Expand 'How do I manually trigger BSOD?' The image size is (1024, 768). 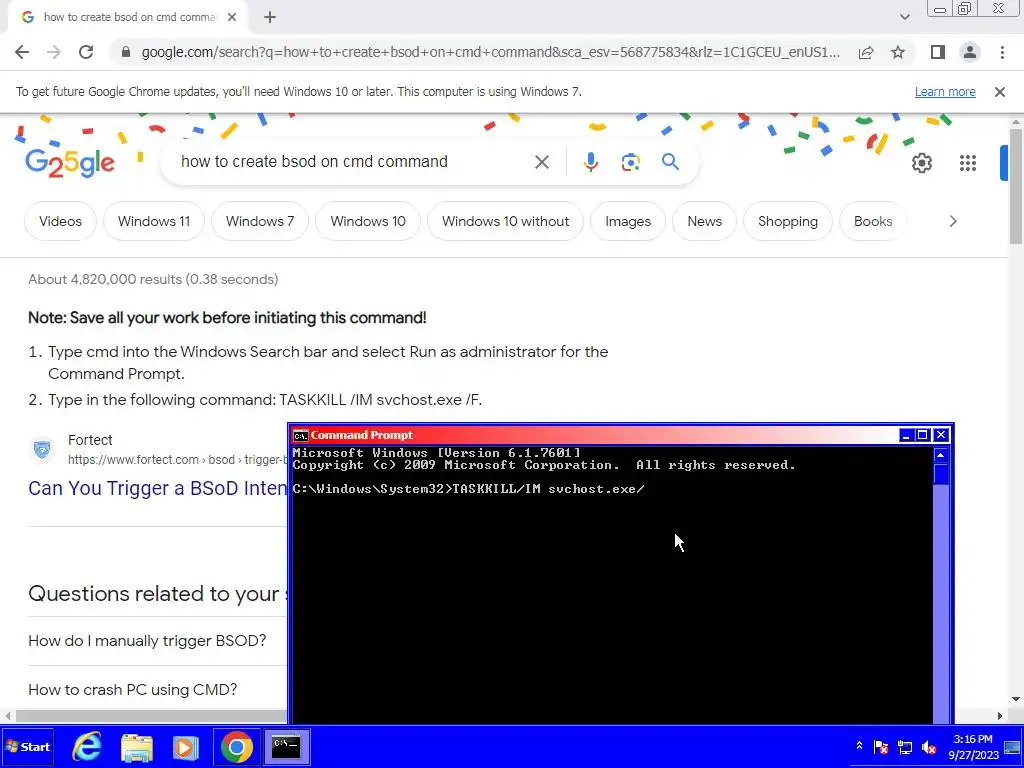click(147, 641)
